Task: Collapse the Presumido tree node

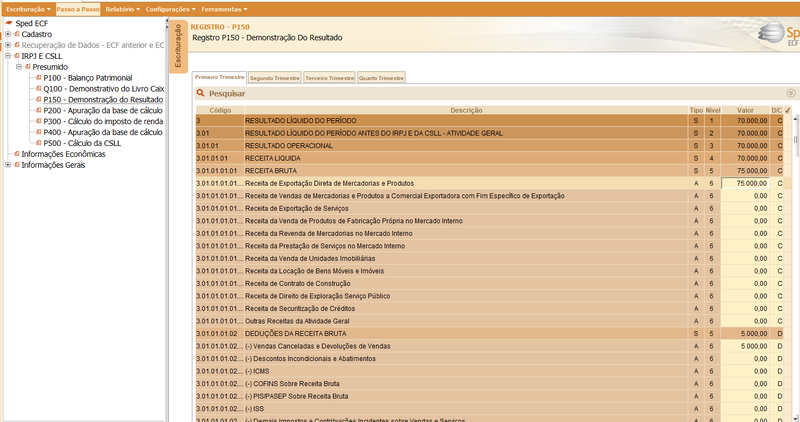Action: coord(19,67)
